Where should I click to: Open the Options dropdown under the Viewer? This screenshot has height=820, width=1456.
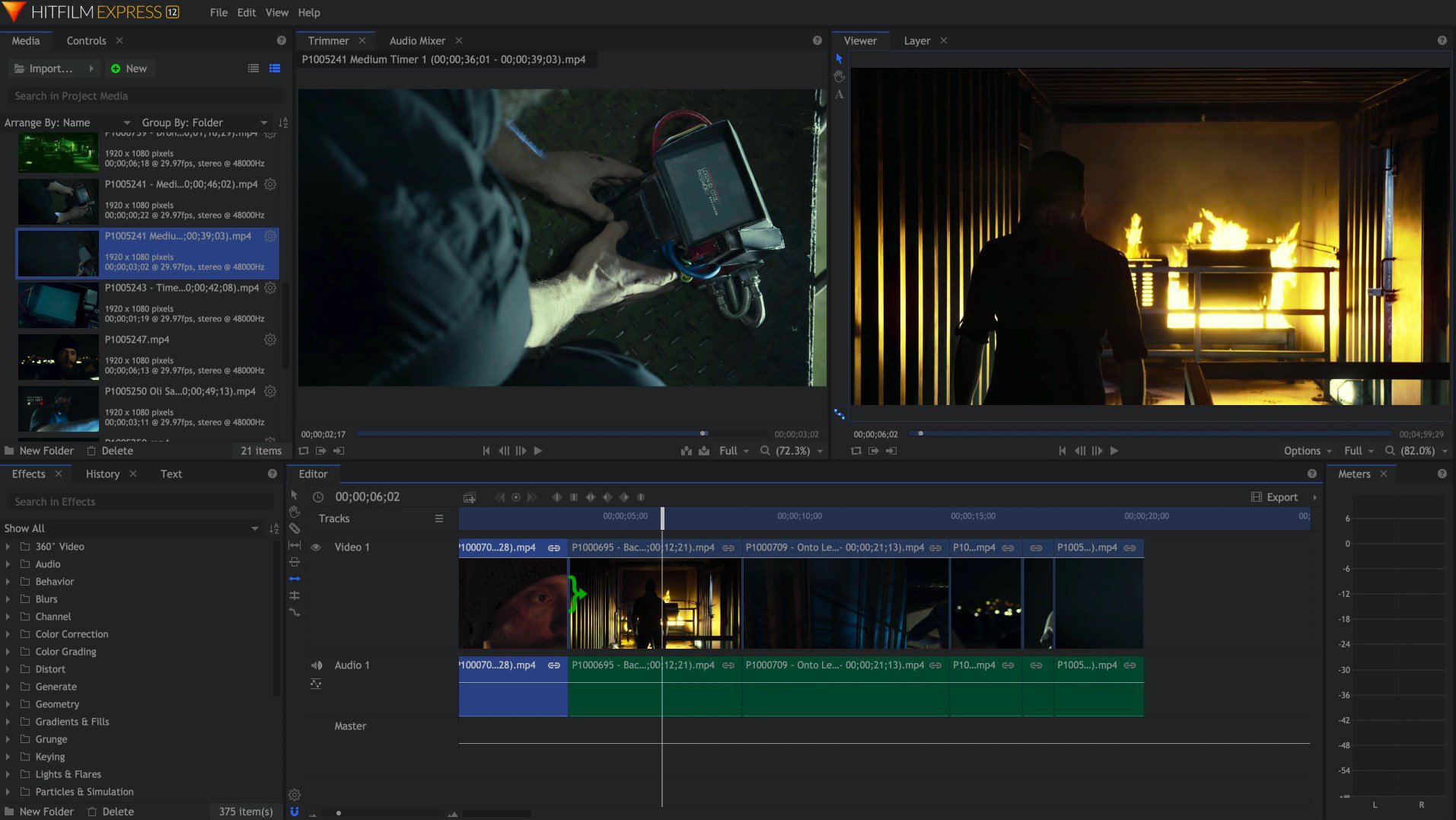tap(1305, 451)
